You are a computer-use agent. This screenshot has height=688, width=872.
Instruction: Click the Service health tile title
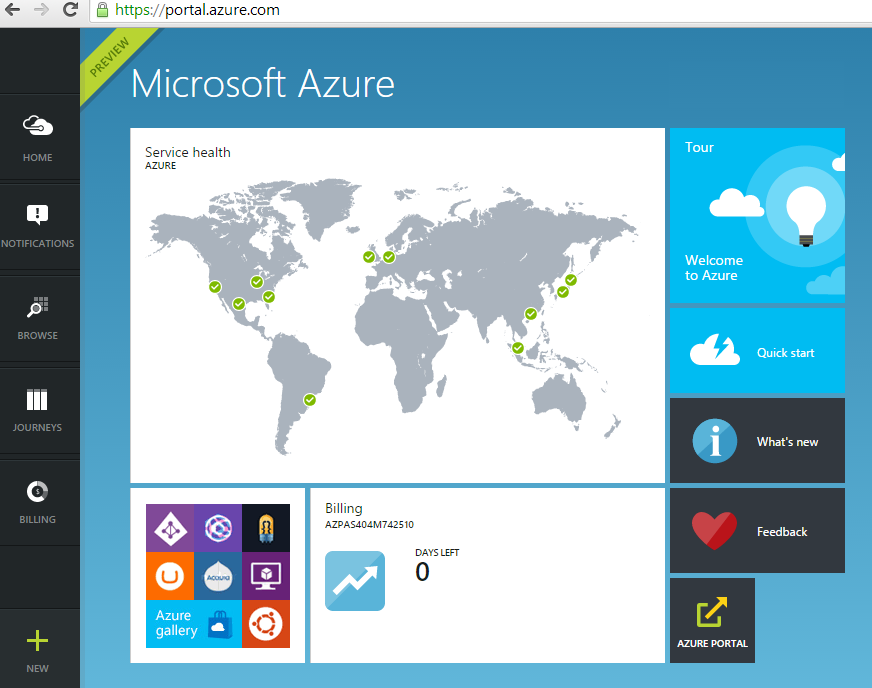(x=187, y=152)
